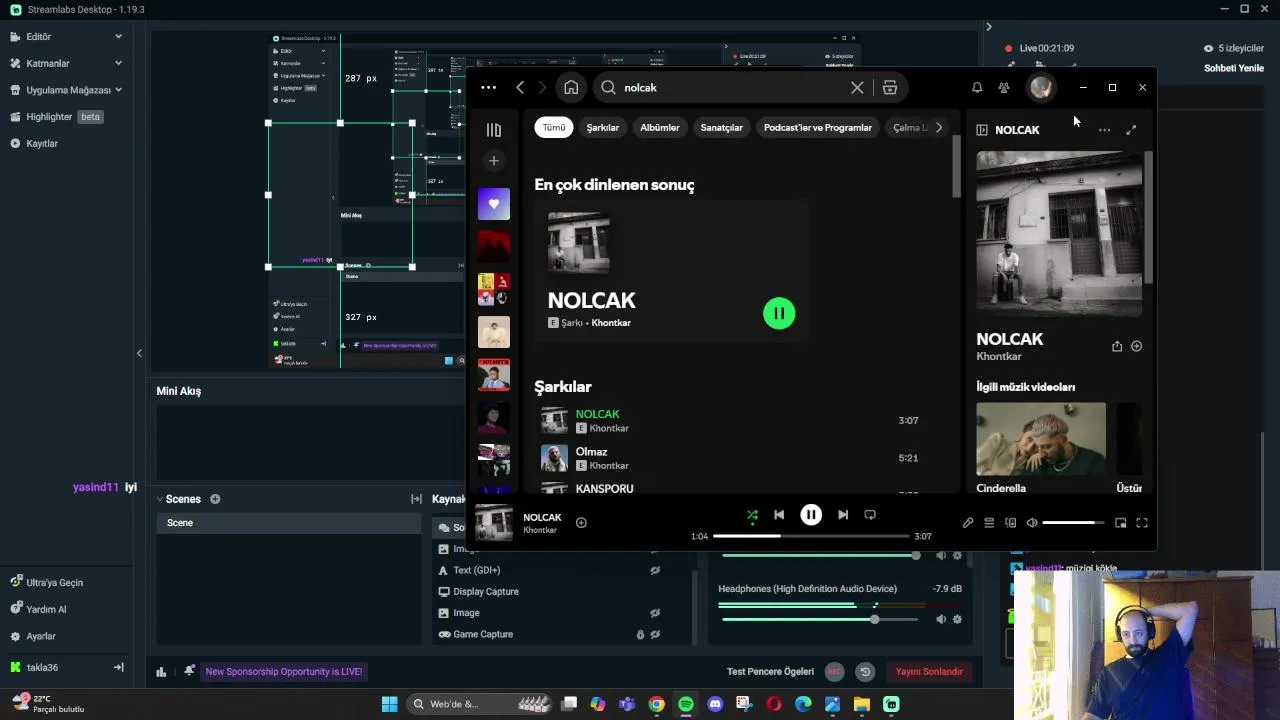The width and height of the screenshot is (1280, 720).
Task: Select the Albümler filter chip
Action: 660,127
